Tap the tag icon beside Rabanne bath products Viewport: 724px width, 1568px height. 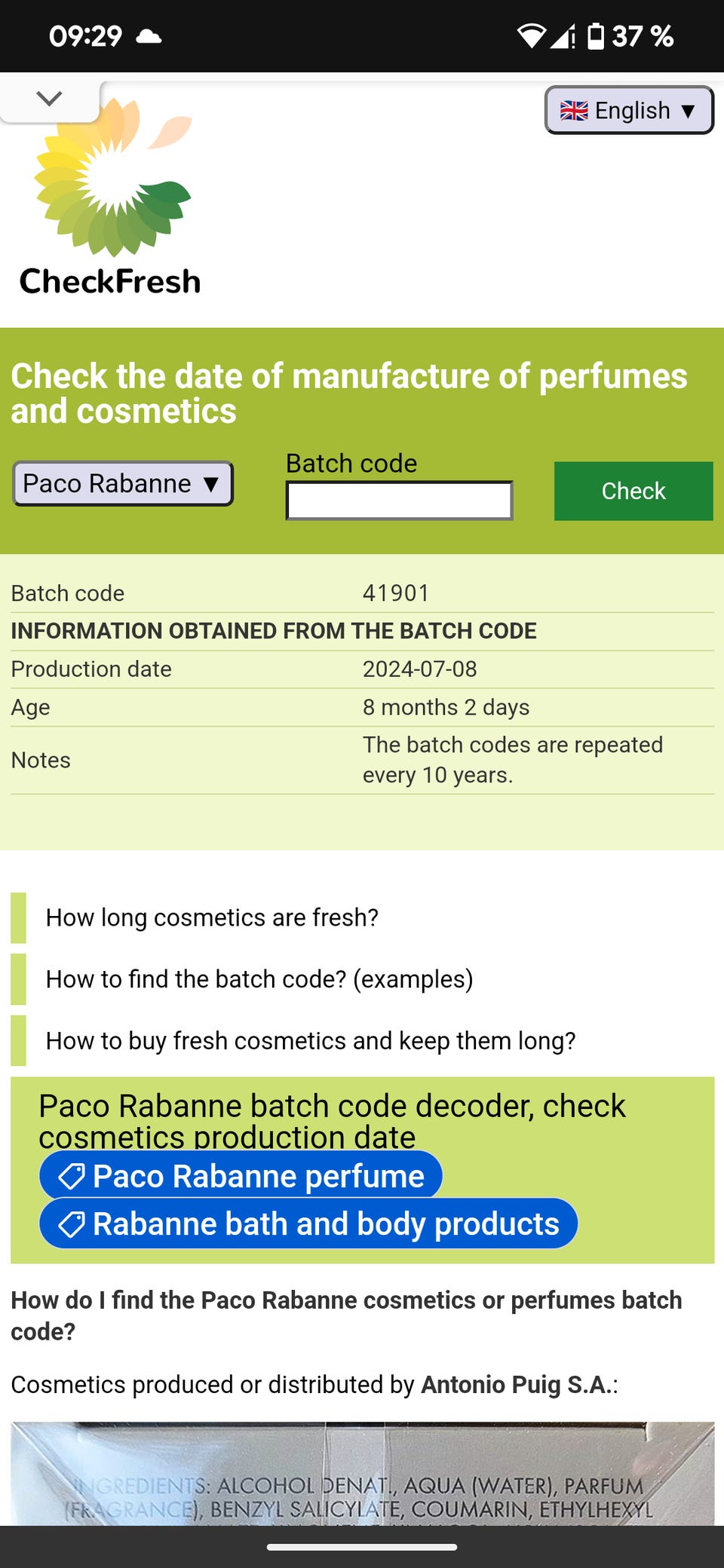pos(72,1224)
